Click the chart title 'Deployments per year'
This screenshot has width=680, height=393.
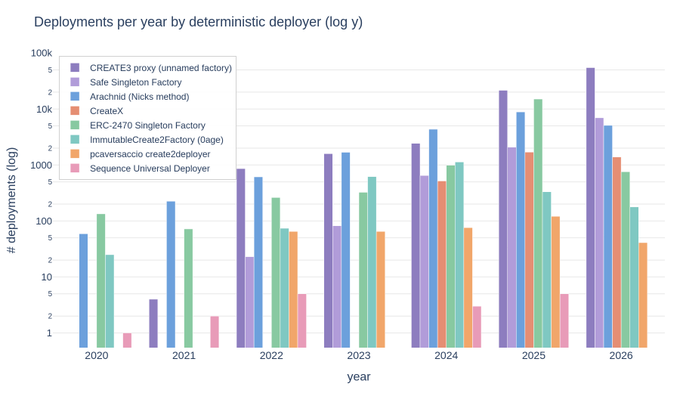click(198, 22)
